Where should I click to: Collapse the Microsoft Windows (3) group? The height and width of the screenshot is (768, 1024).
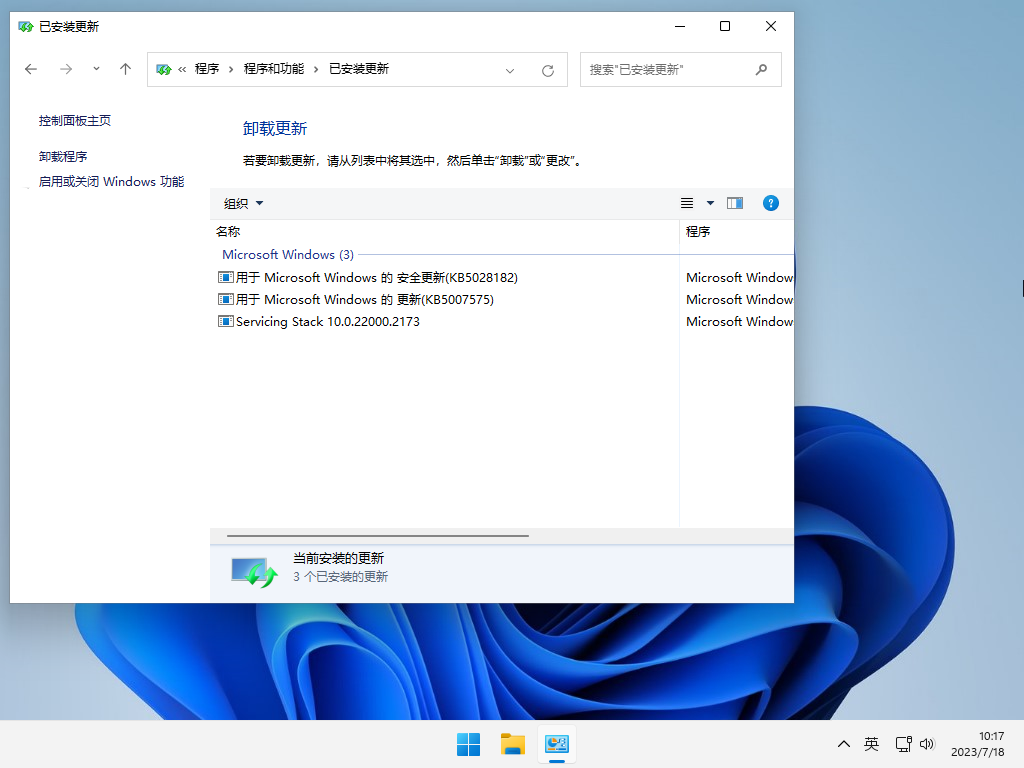tap(287, 254)
